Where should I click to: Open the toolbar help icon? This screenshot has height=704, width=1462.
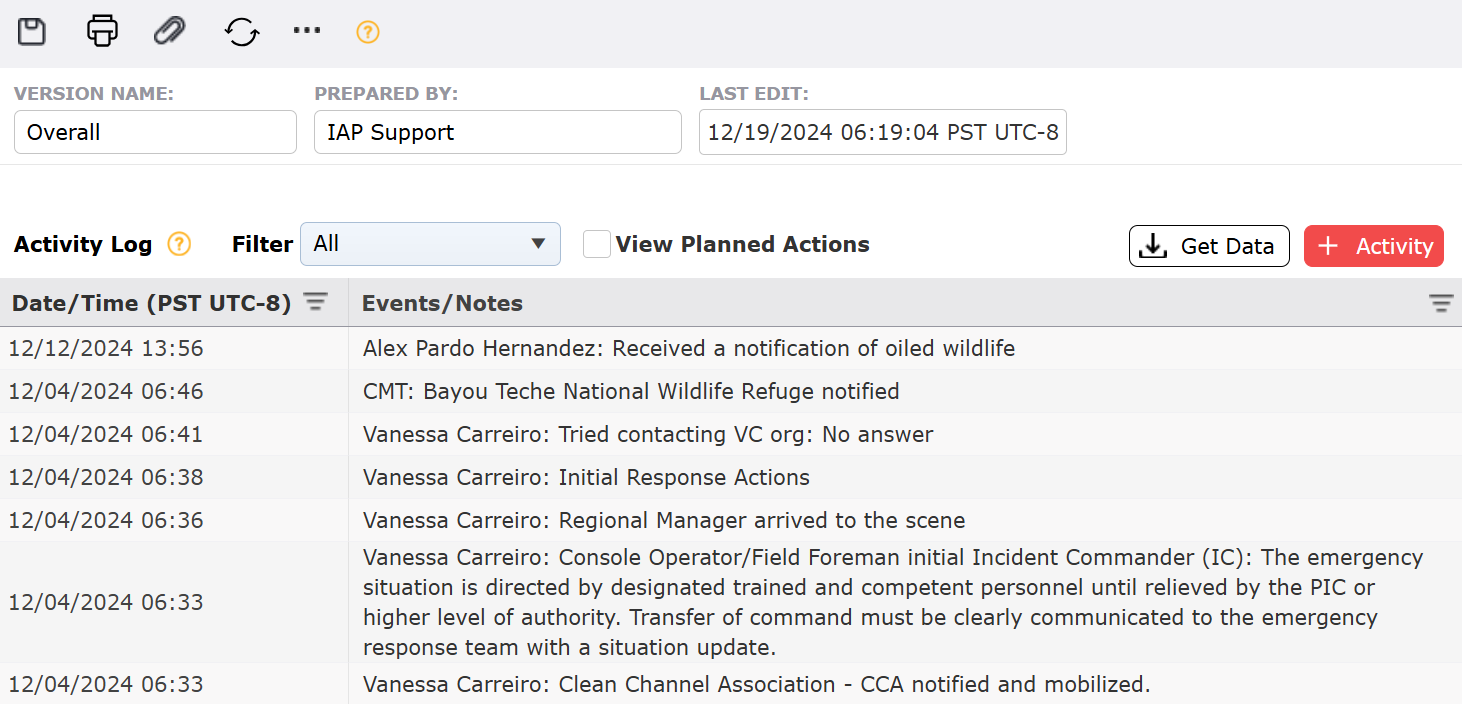coord(367,32)
